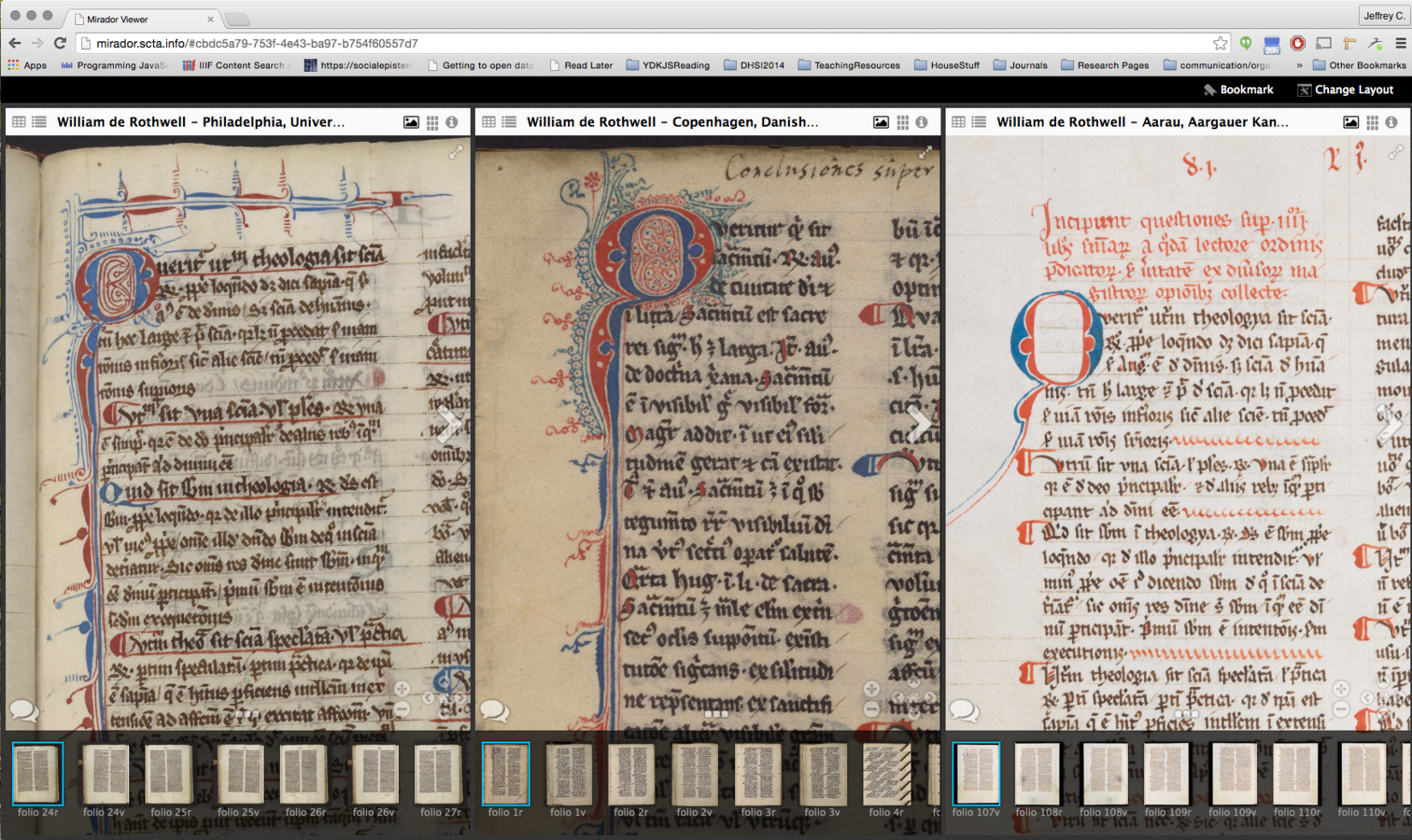The image size is (1412, 840).
Task: Toggle annotations in Copenhagen window
Action: (494, 711)
